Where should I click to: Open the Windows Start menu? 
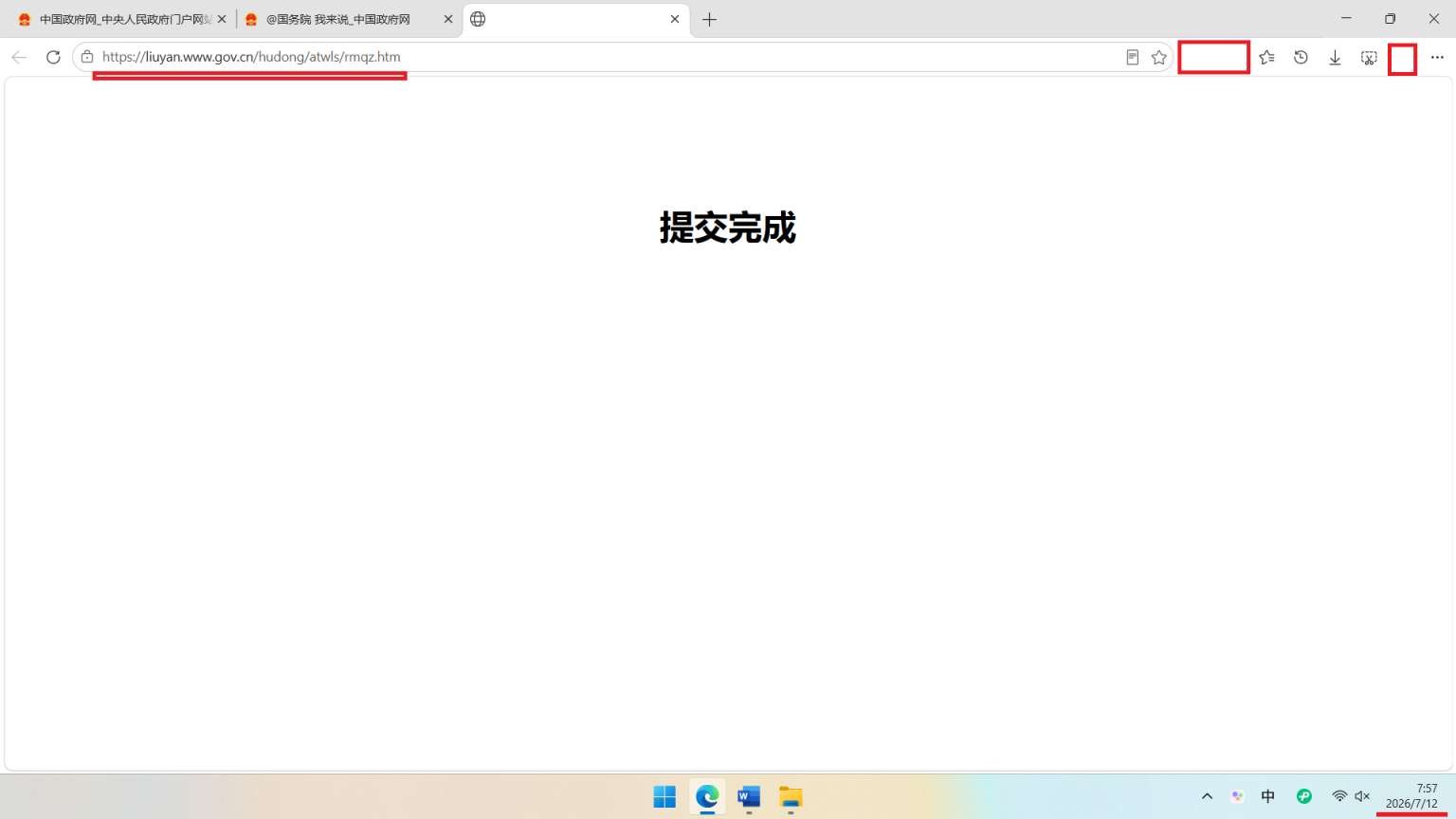(x=664, y=797)
